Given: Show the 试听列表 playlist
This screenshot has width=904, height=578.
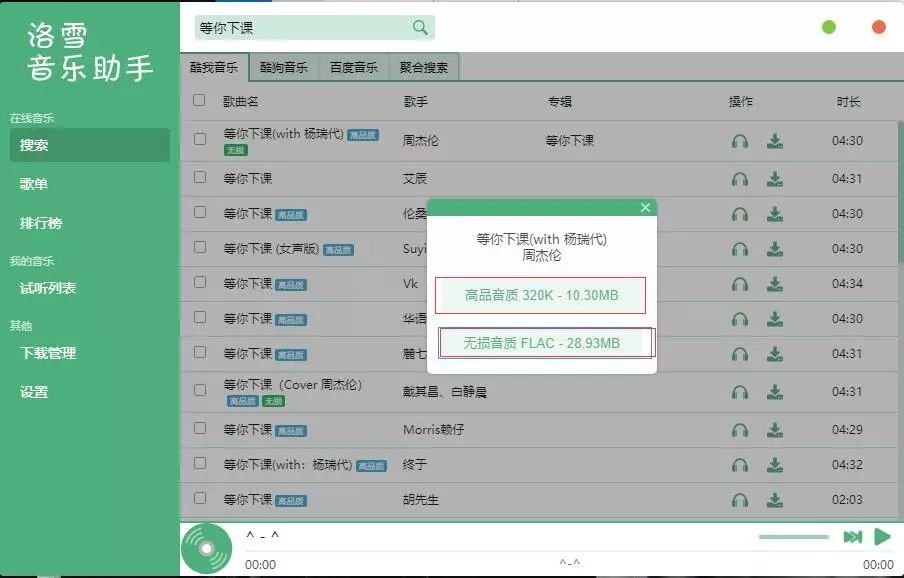Looking at the screenshot, I should [62, 289].
